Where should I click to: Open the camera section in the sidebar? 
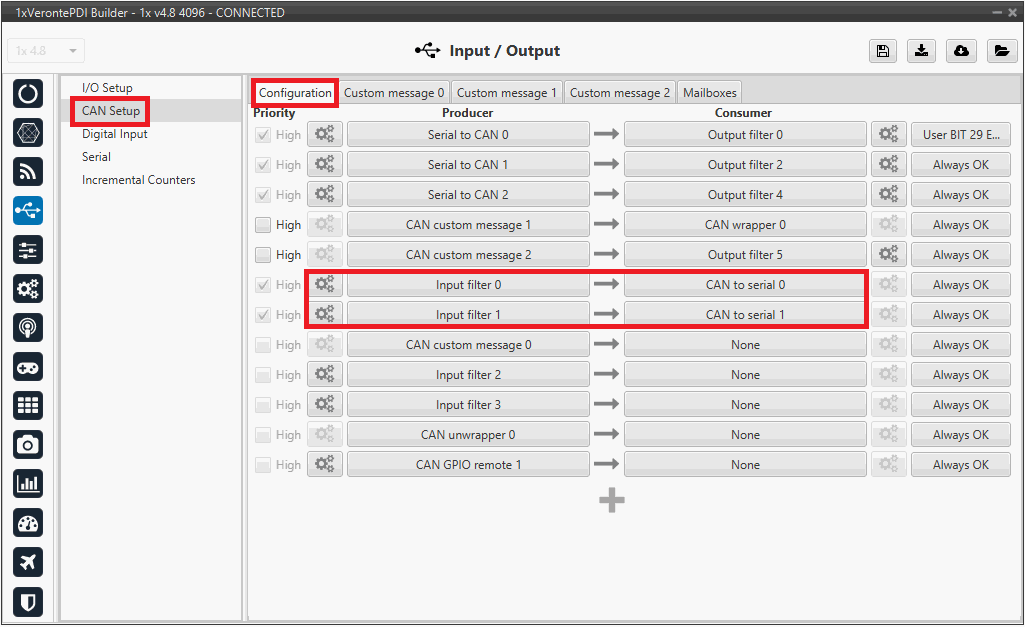click(x=28, y=445)
